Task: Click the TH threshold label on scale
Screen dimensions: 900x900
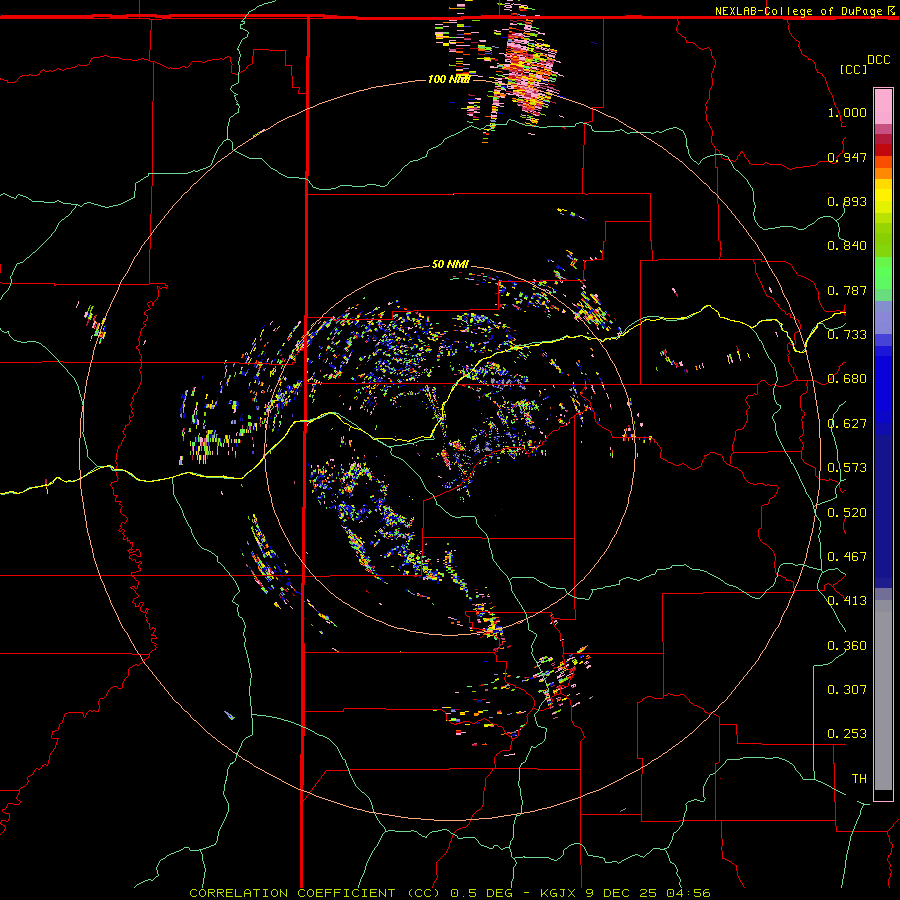Action: click(859, 778)
